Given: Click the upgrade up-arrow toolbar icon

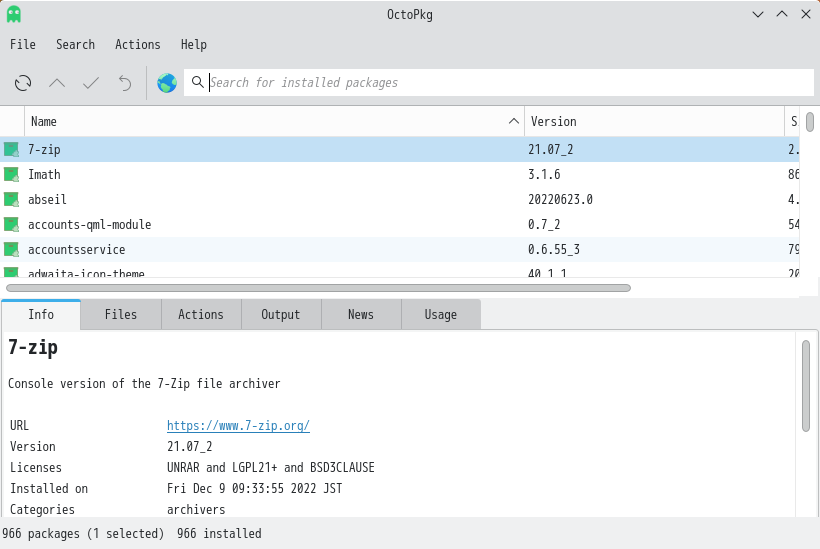Looking at the screenshot, I should [57, 83].
